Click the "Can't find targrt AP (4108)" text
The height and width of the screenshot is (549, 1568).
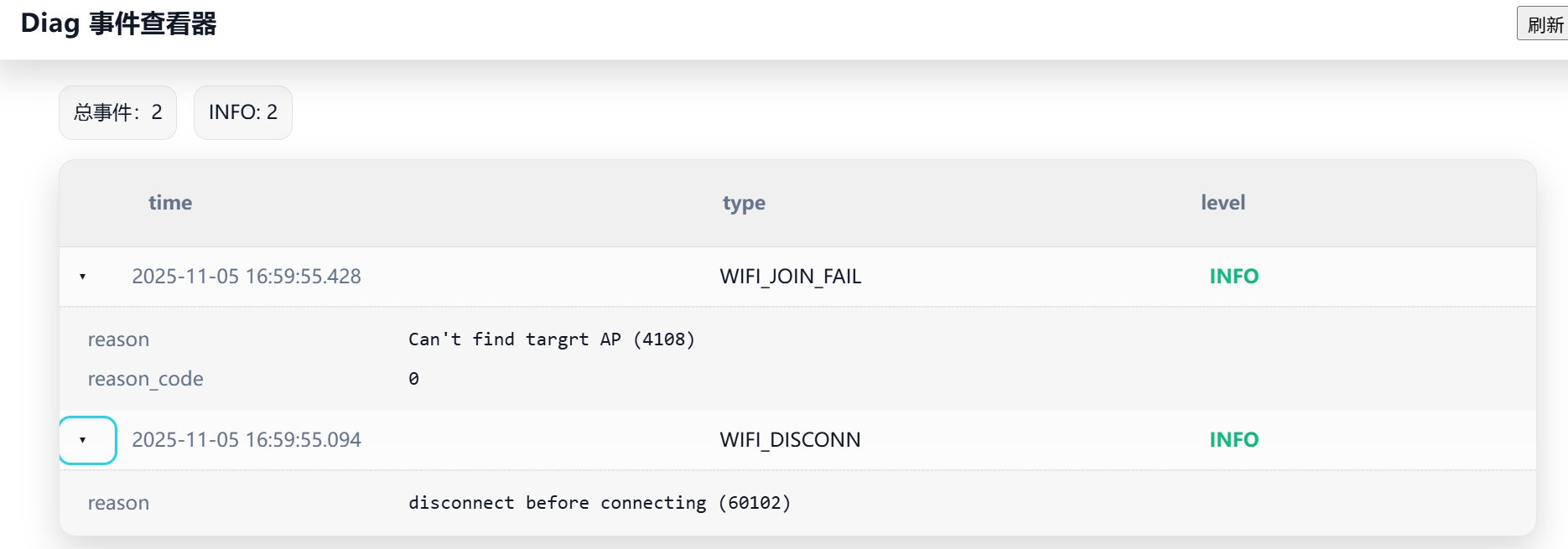pos(551,339)
